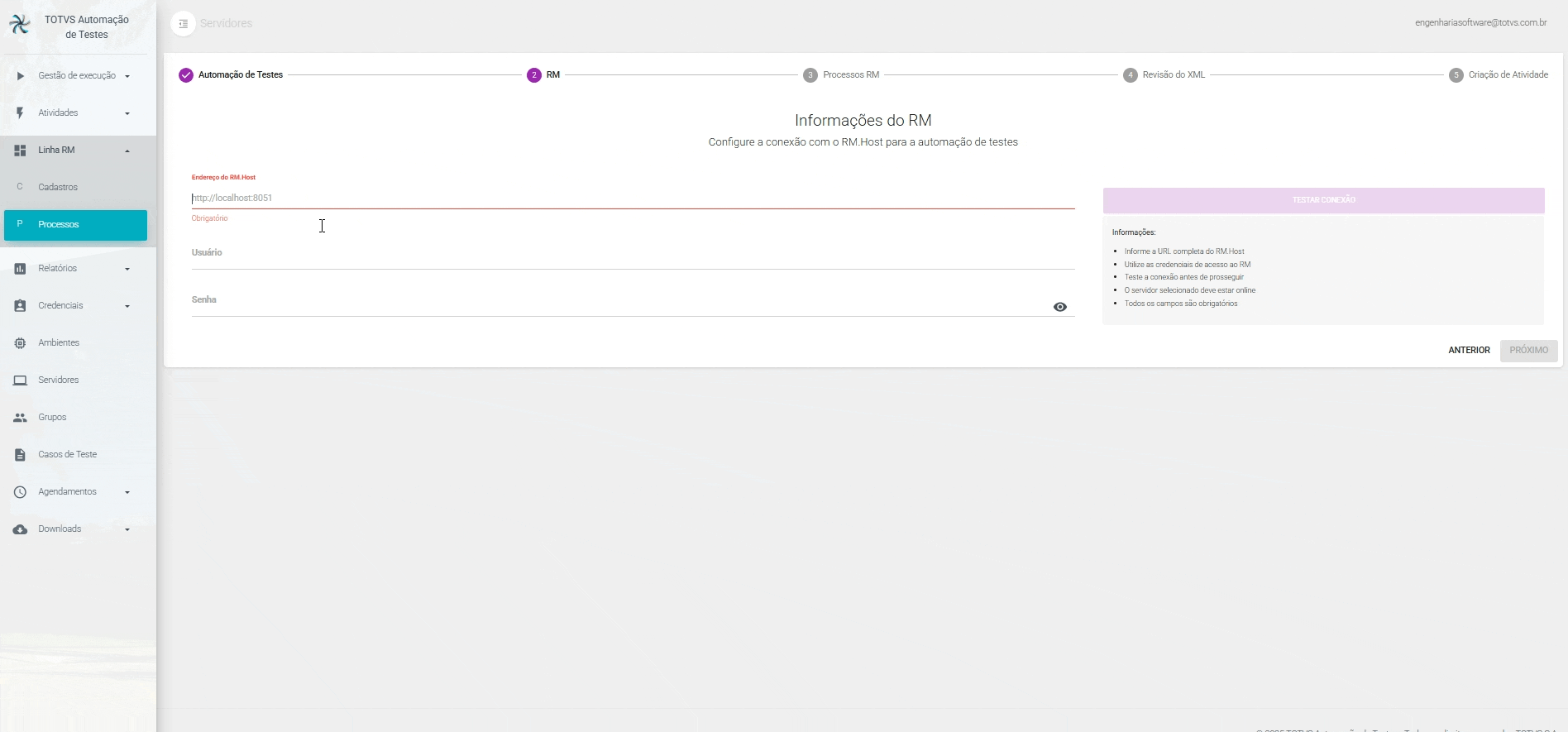Expand Agendamentos submenu arrow
Screen dimensions: 1568x732
(127, 492)
